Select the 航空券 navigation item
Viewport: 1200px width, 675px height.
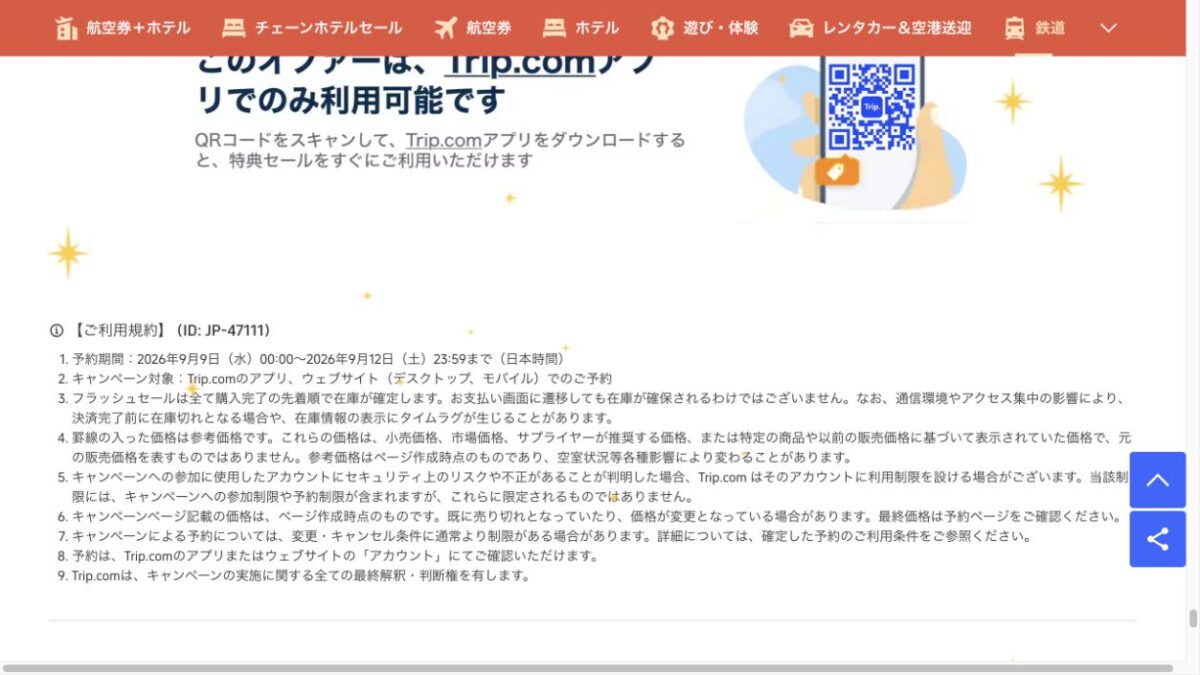(473, 28)
